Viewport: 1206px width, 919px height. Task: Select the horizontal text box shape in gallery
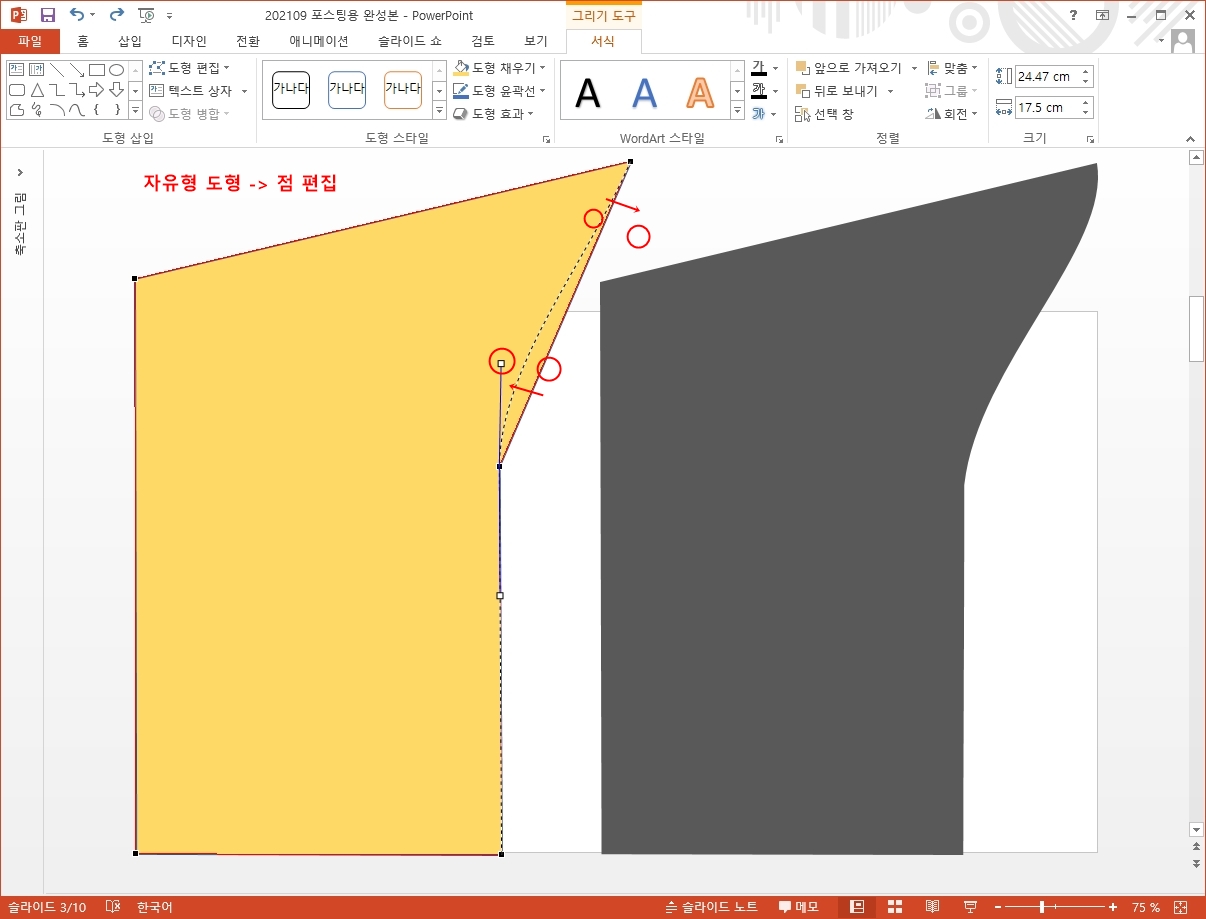(x=16, y=69)
